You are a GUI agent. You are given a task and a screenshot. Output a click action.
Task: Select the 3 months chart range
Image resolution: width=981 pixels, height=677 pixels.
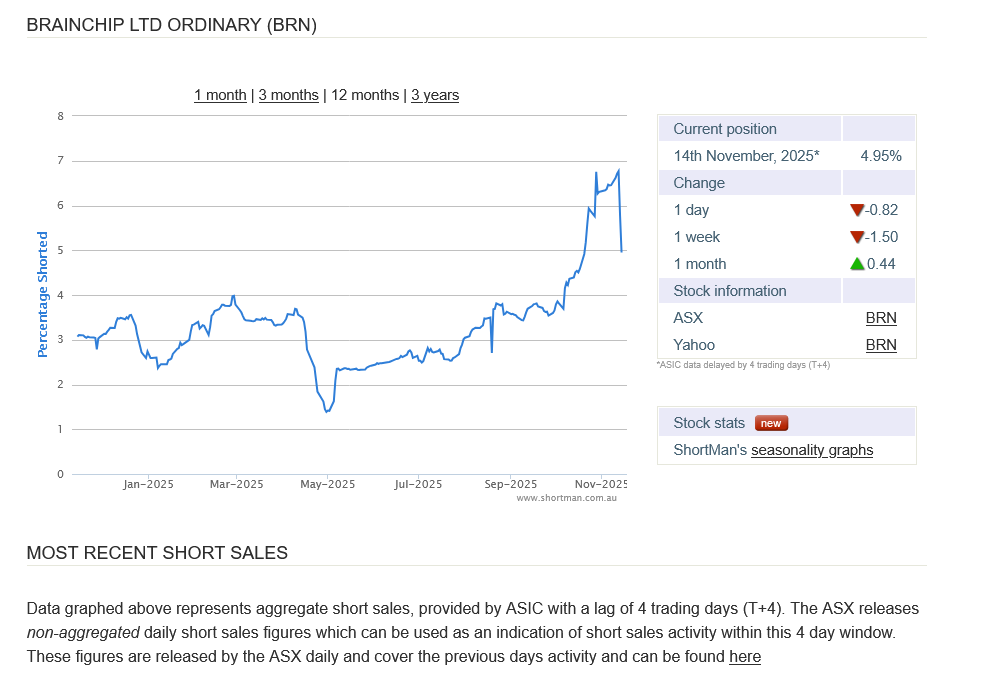click(x=288, y=95)
